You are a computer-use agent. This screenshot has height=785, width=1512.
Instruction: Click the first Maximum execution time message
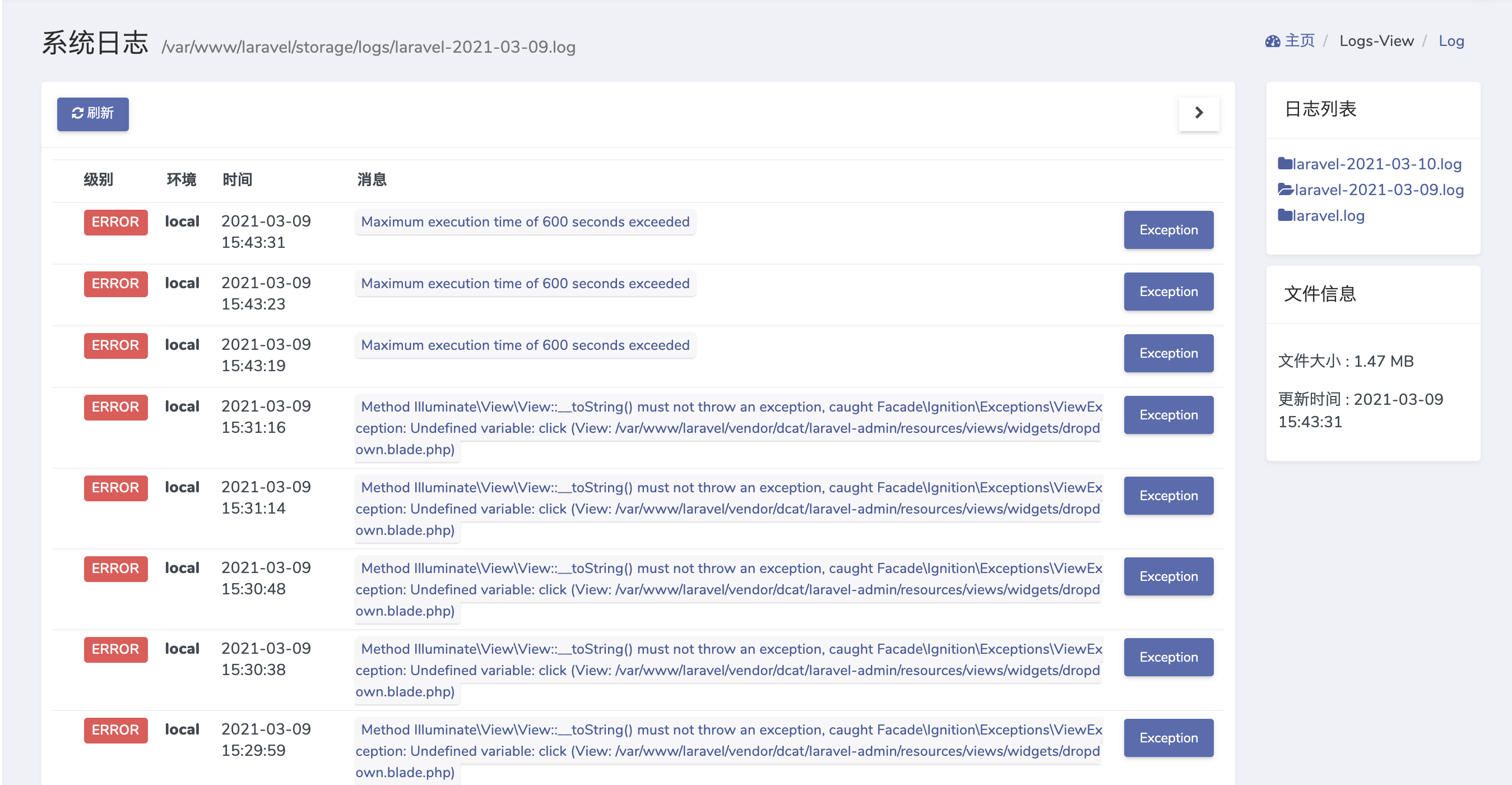(x=525, y=222)
